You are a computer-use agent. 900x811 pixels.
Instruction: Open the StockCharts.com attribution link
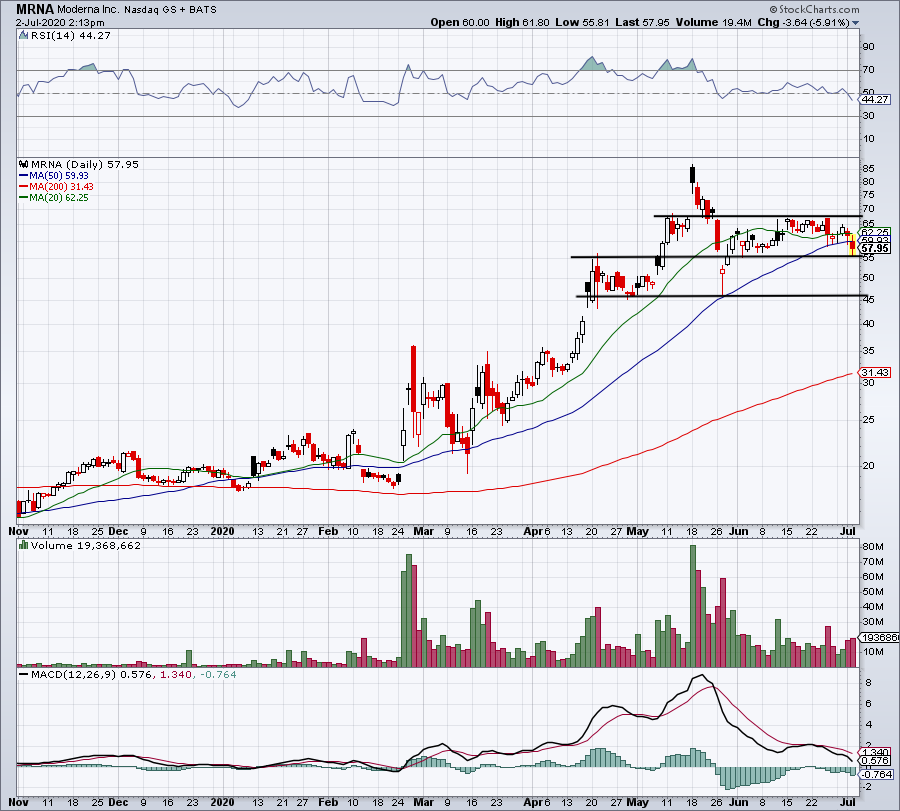(x=814, y=9)
